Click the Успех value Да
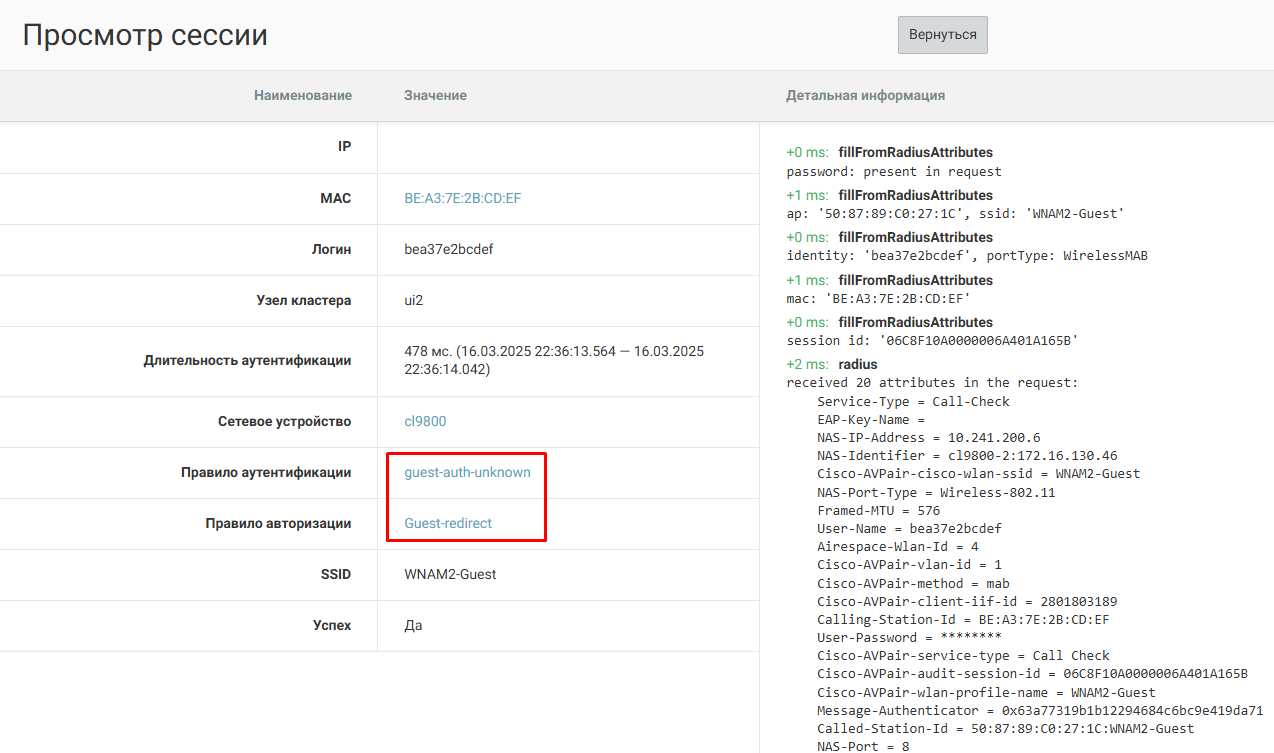 click(x=413, y=625)
